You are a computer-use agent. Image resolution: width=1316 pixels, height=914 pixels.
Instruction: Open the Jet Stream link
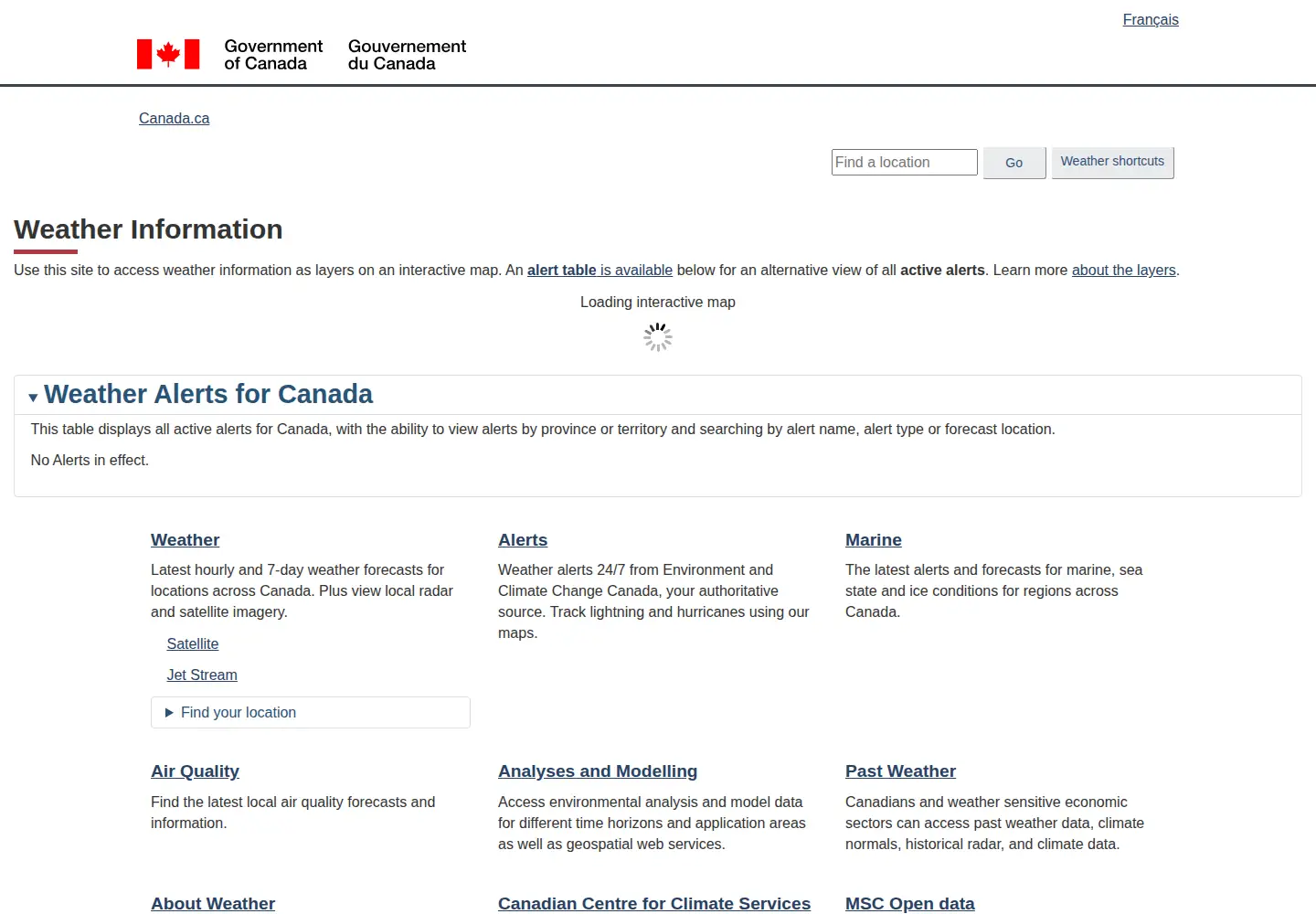coord(202,675)
